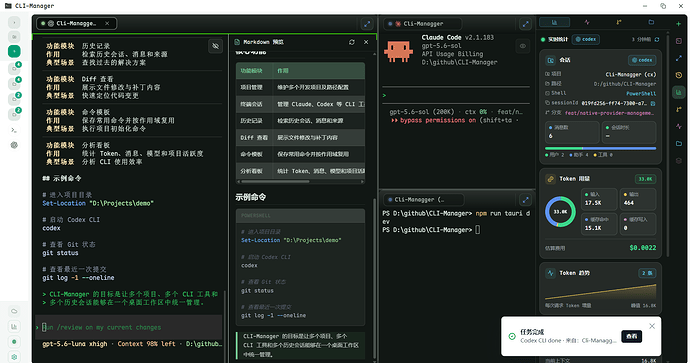The image size is (690, 363).
Task: Click the Claude Code prompt input line
Action: point(456,95)
